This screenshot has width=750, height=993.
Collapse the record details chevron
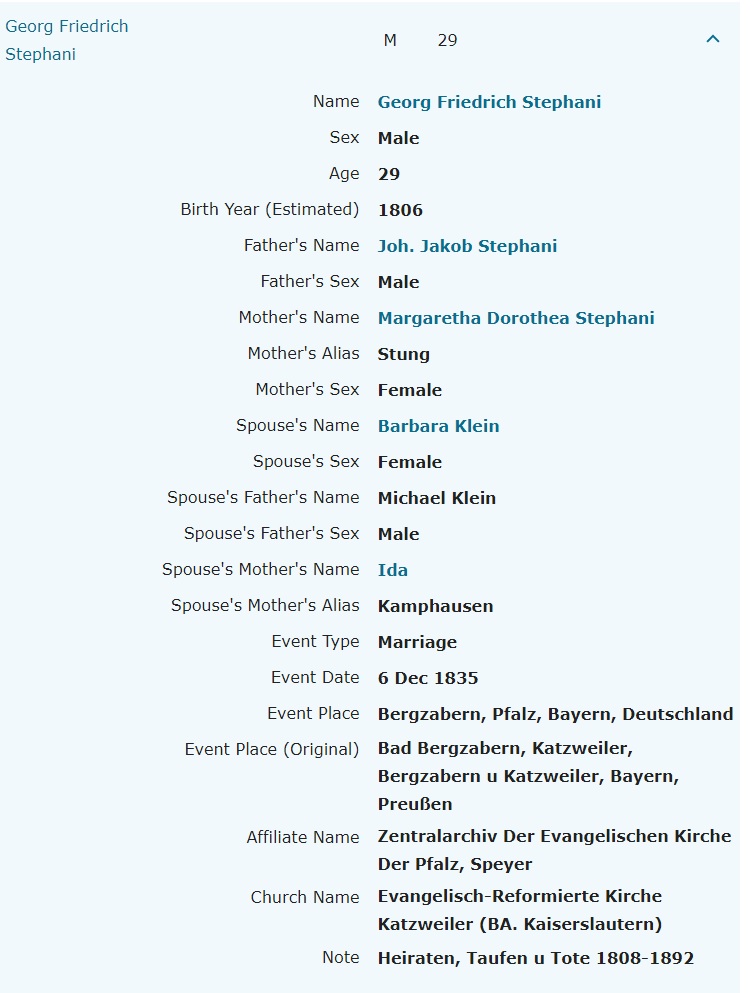713,40
